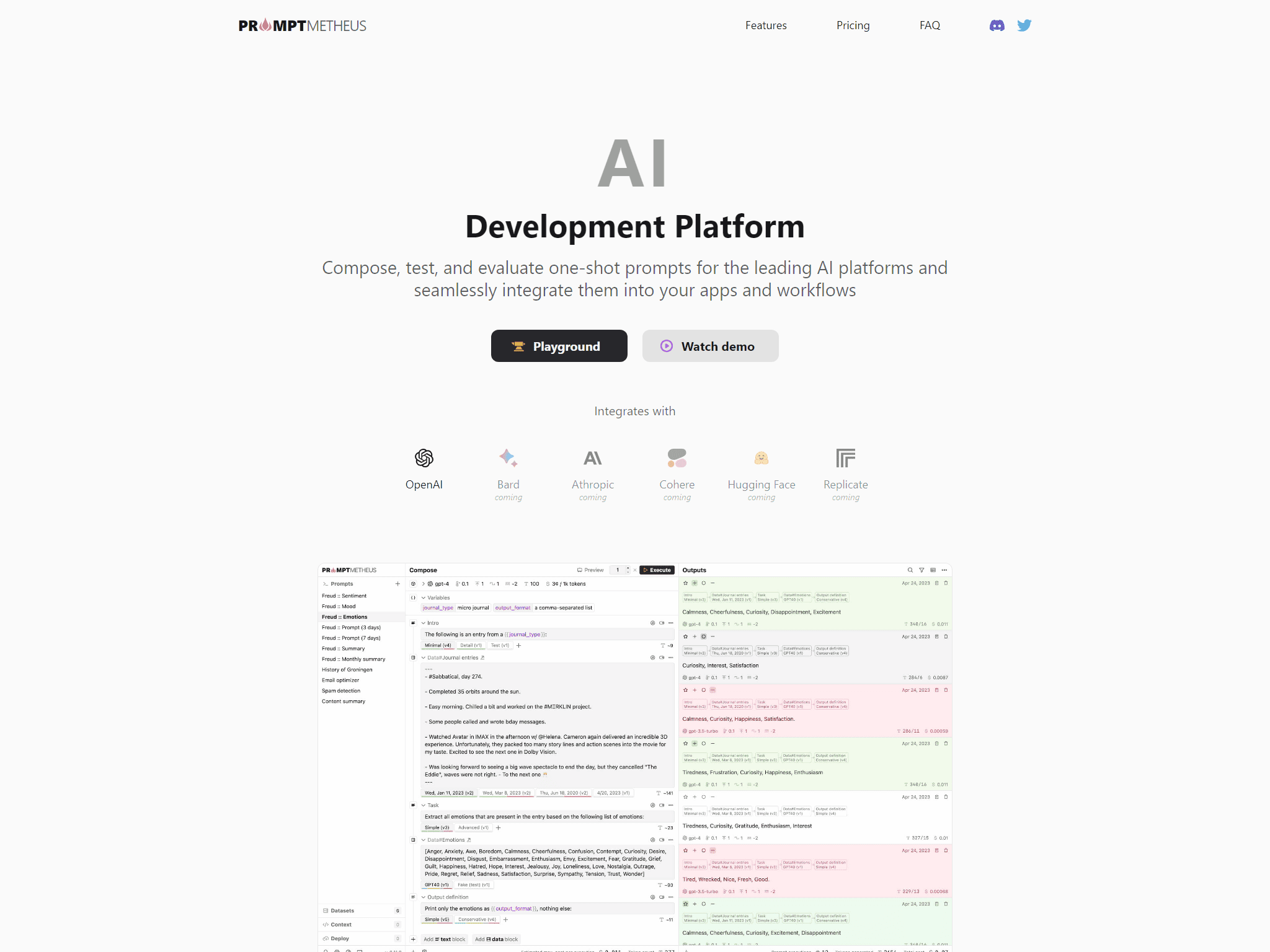
Task: Open the three-dot menu in Outputs header
Action: click(944, 570)
